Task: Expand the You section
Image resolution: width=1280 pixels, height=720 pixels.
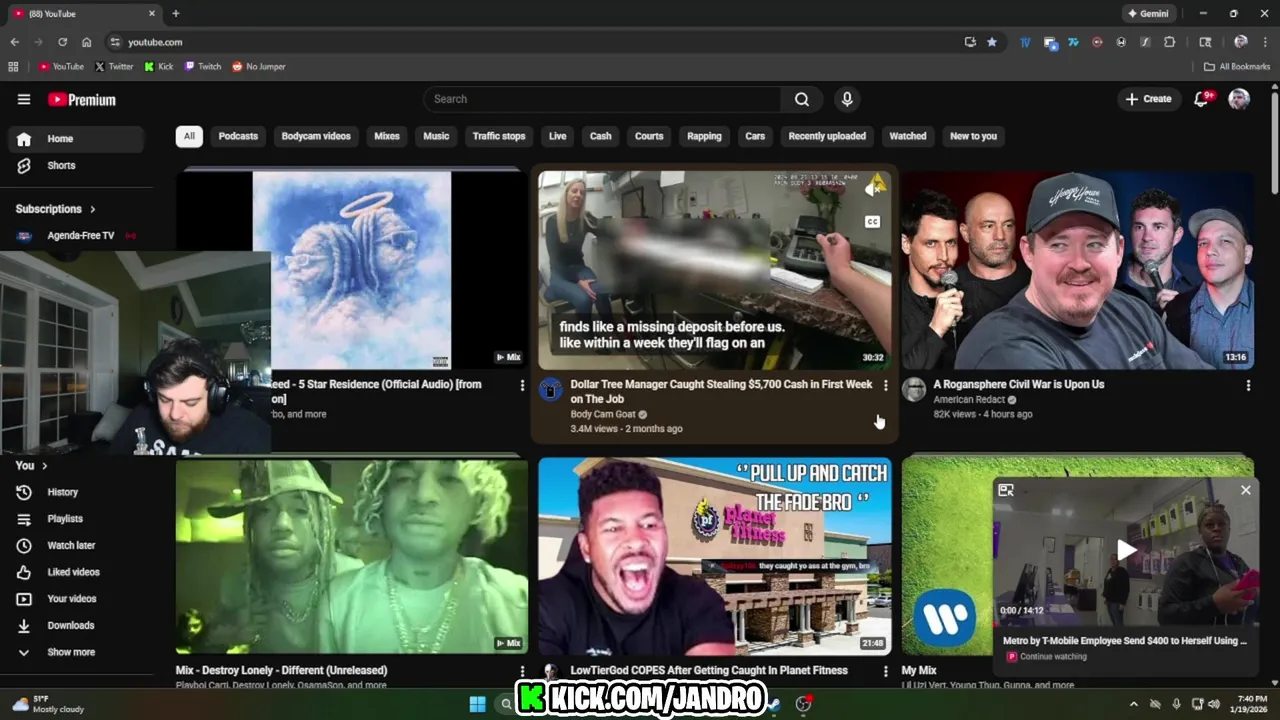Action: 31,466
